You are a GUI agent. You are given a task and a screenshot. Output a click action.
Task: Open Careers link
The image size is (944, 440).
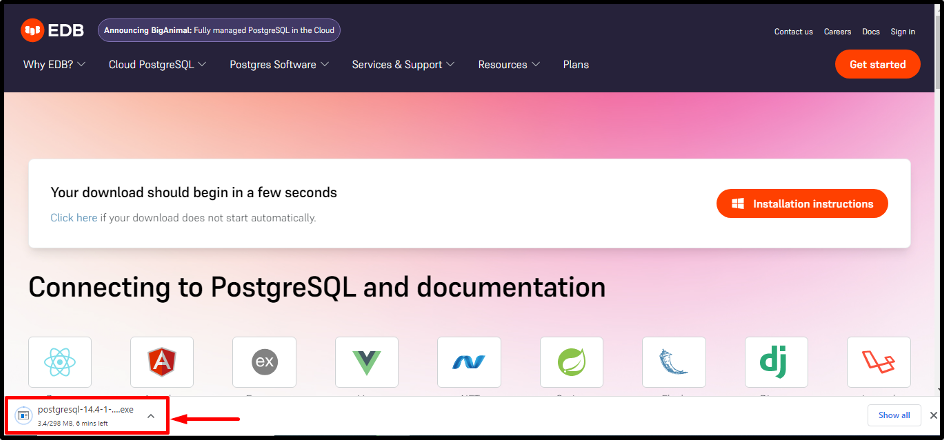[837, 32]
